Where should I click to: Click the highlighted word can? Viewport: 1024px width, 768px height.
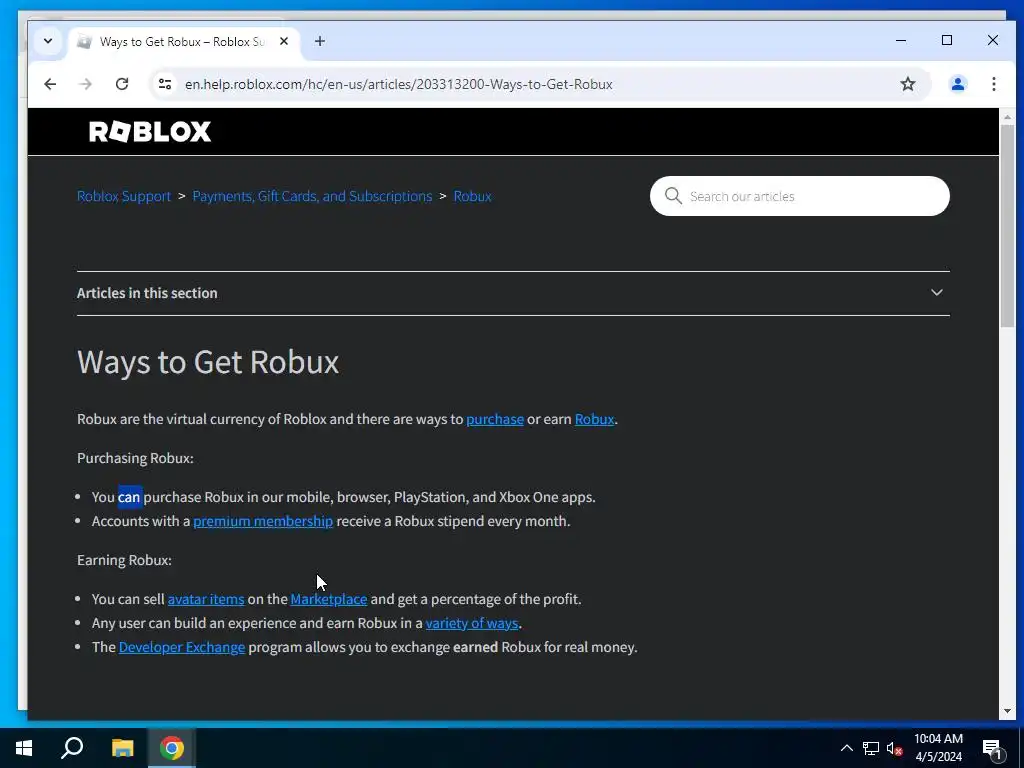(x=129, y=498)
